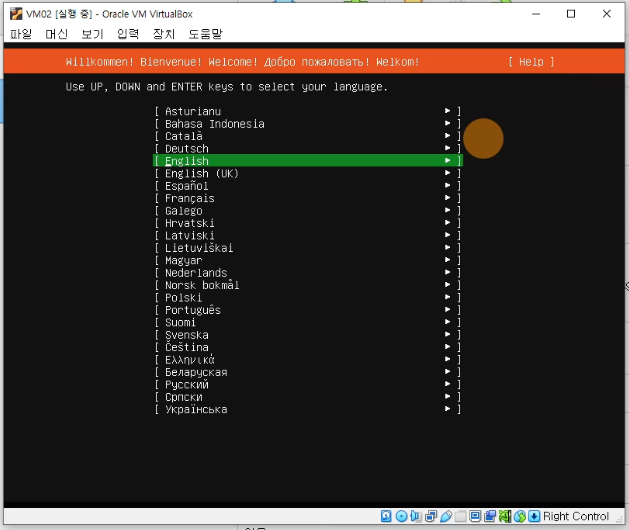This screenshot has width=629, height=530.
Task: Open the 입력 menu
Action: [128, 34]
